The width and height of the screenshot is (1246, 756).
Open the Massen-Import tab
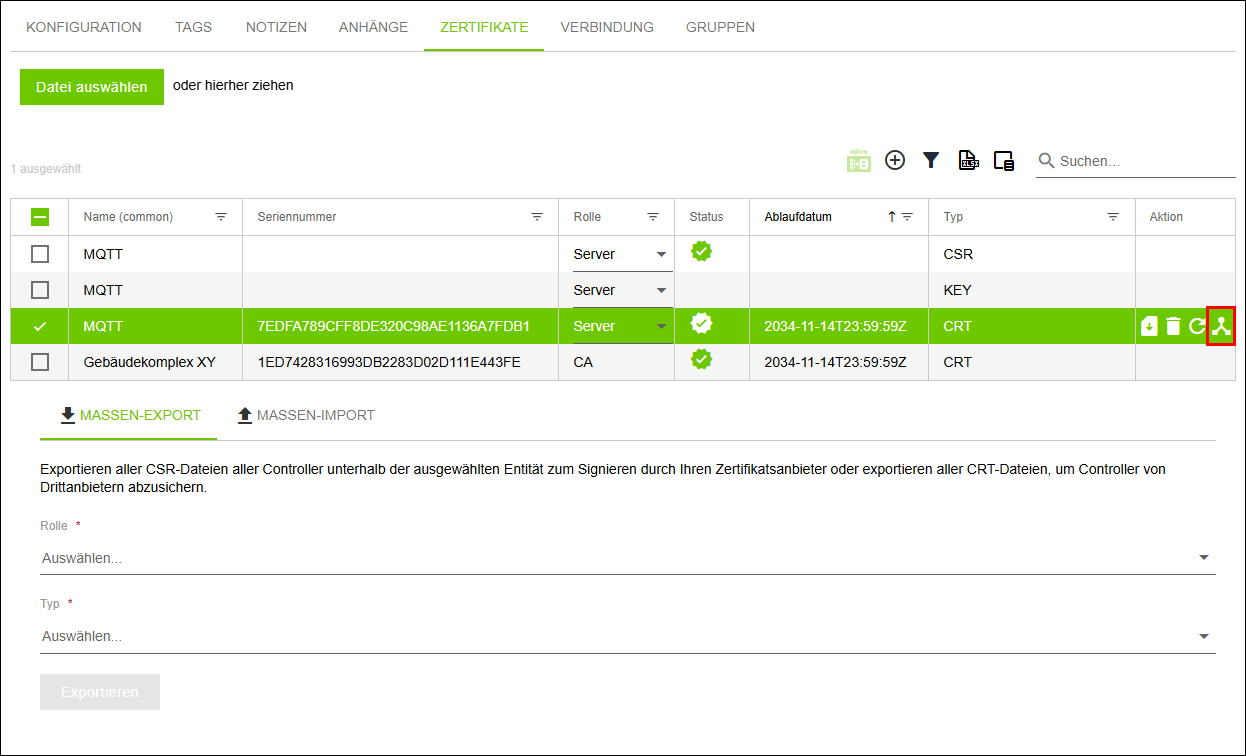click(306, 415)
